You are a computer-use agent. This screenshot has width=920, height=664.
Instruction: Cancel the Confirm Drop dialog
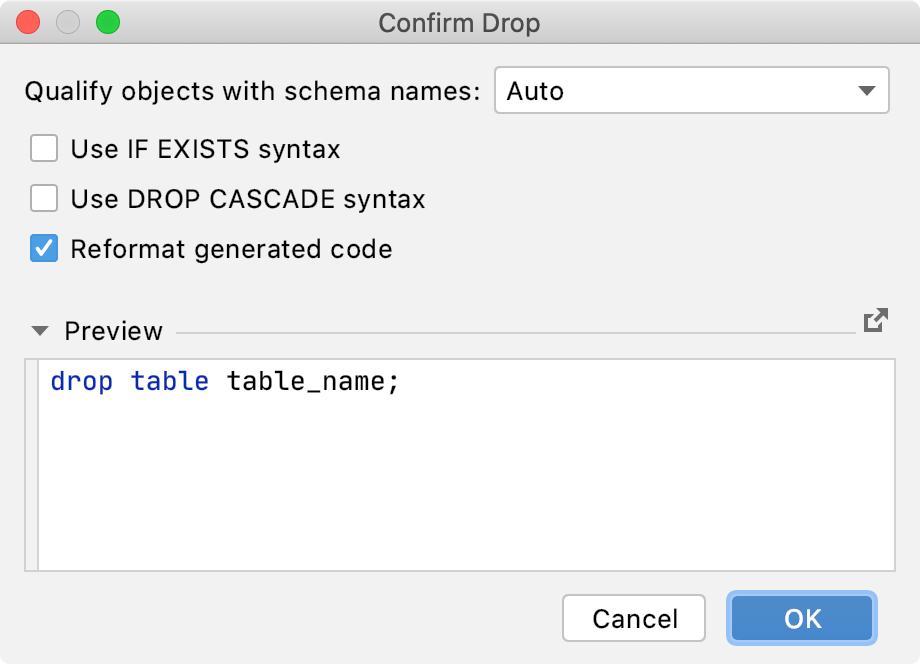coord(634,618)
